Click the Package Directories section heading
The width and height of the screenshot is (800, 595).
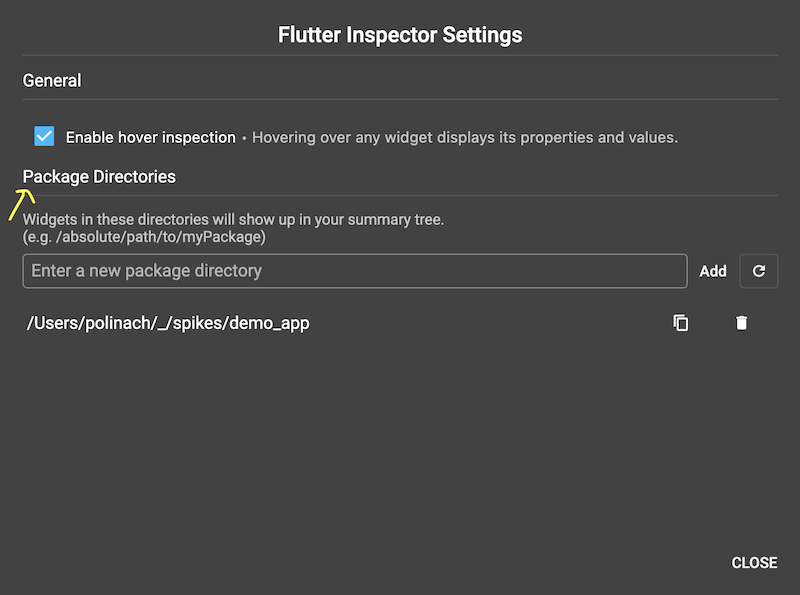pos(98,176)
